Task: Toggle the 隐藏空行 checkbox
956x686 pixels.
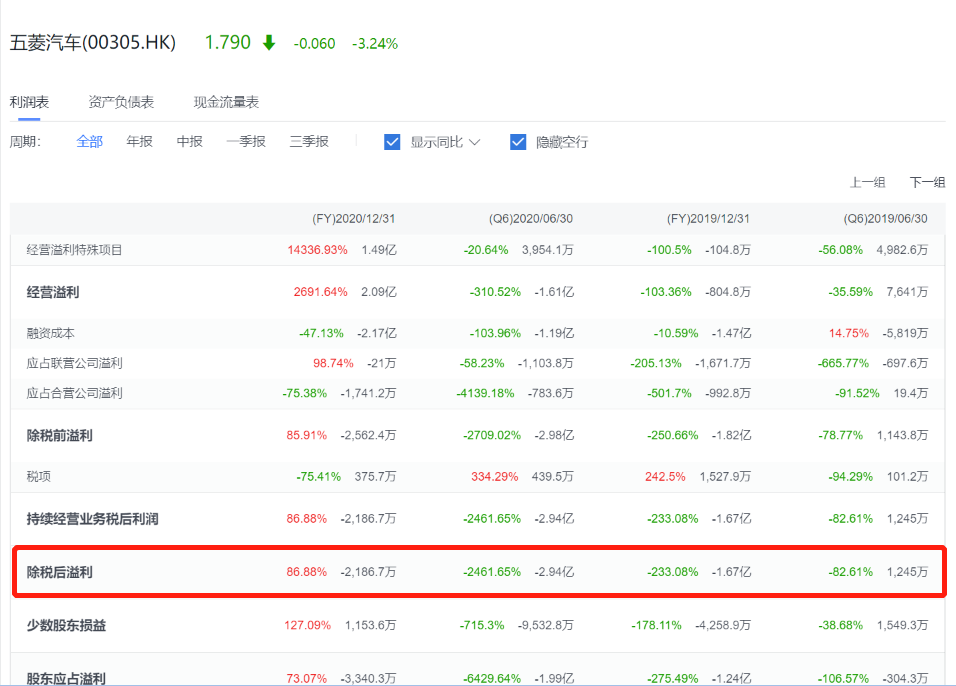Action: [518, 142]
